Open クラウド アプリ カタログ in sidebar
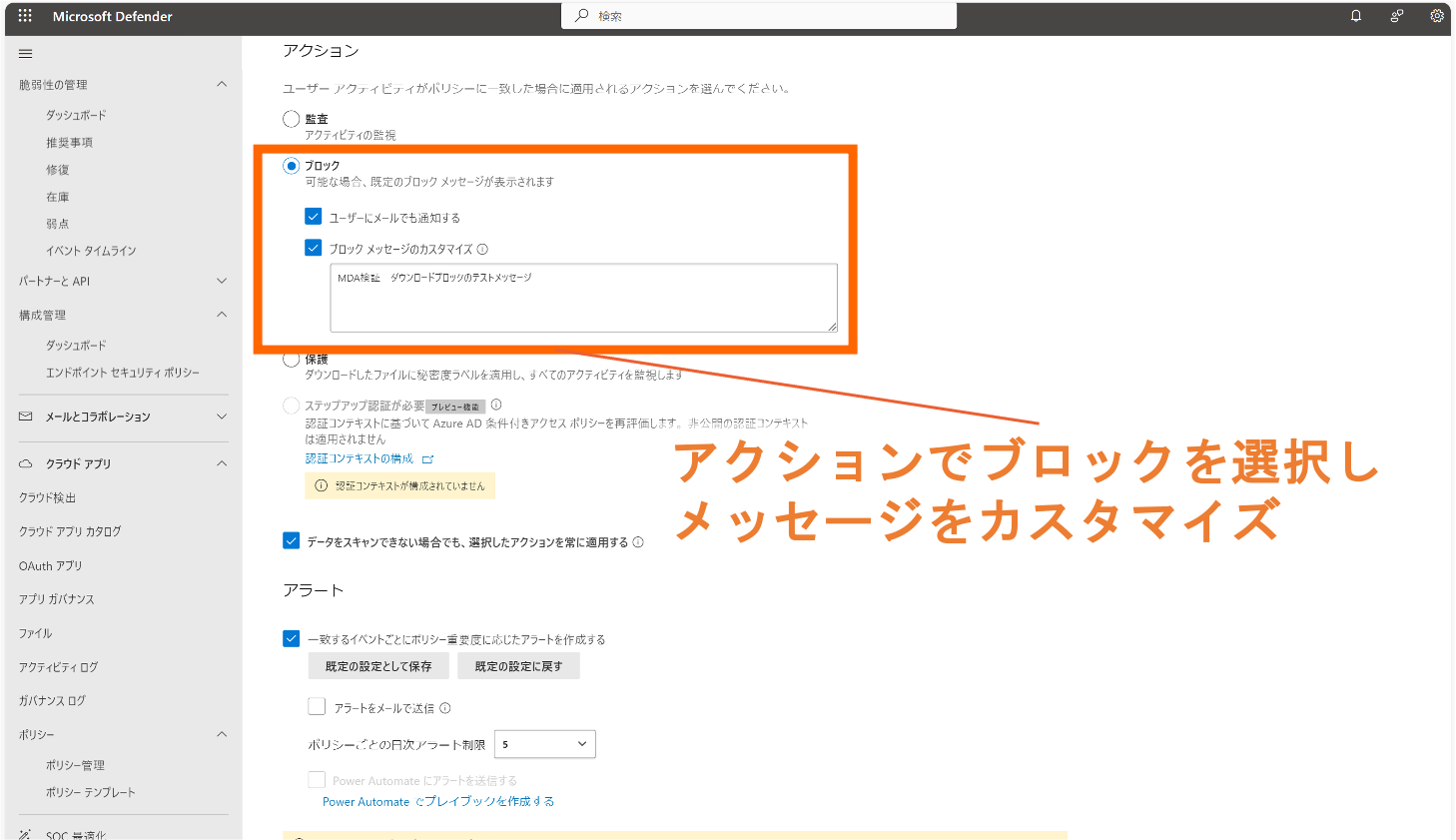This screenshot has width=1456, height=840. pyautogui.click(x=70, y=531)
